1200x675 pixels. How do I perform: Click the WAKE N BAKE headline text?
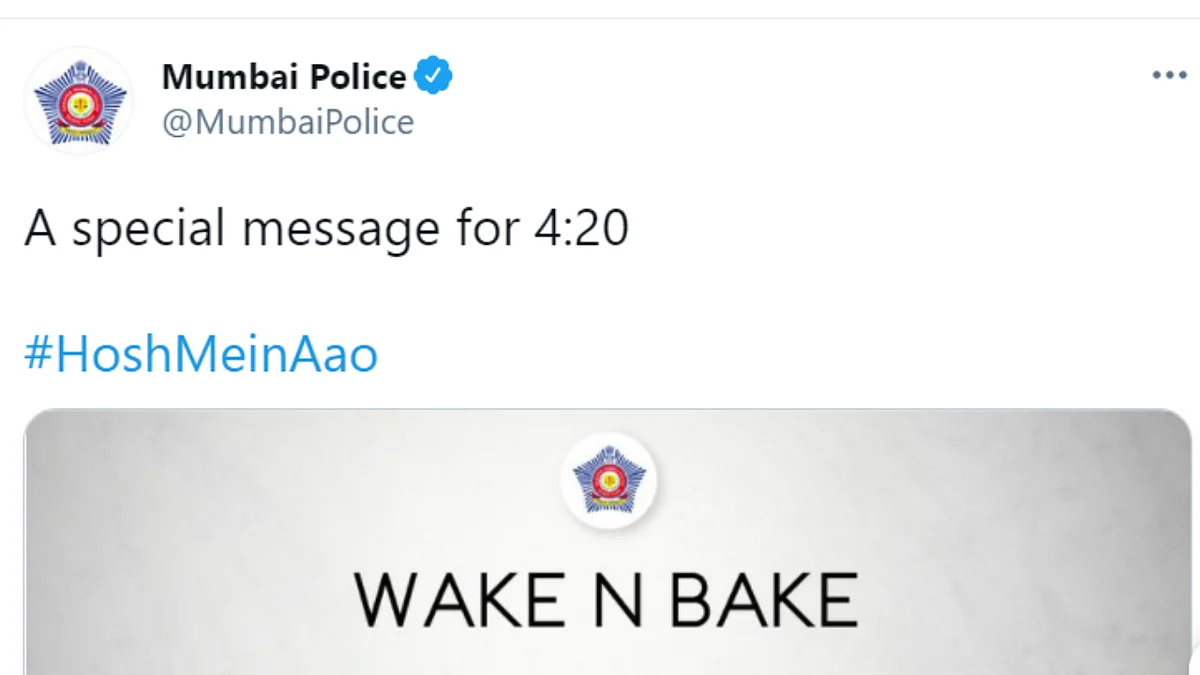pos(607,599)
